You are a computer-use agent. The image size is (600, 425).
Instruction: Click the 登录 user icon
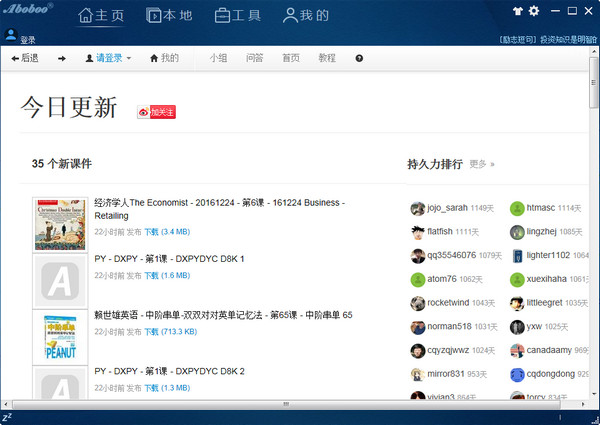(x=12, y=35)
